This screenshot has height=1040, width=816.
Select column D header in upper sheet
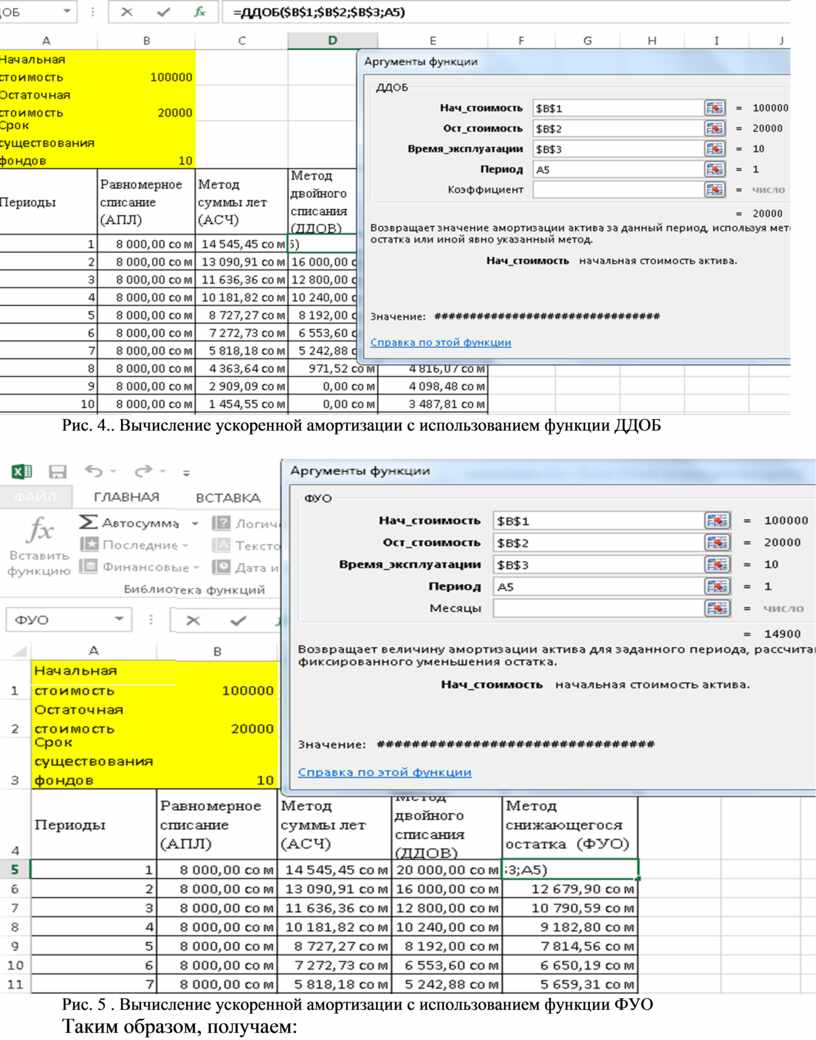(x=332, y=40)
